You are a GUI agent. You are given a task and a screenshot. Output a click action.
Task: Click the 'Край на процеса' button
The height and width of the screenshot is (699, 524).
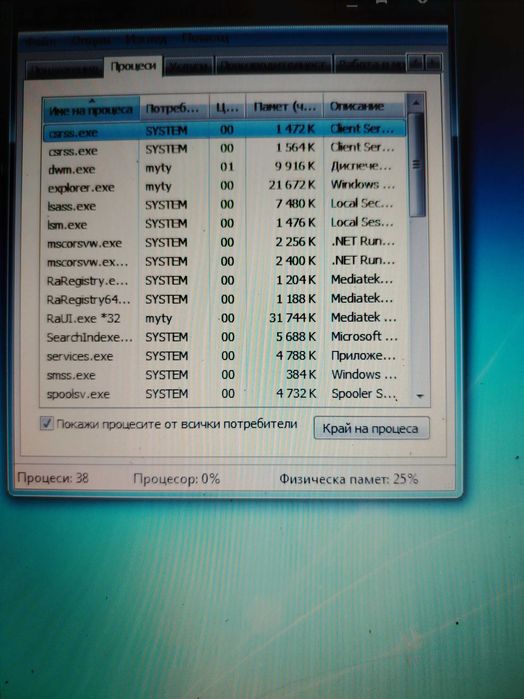(371, 428)
